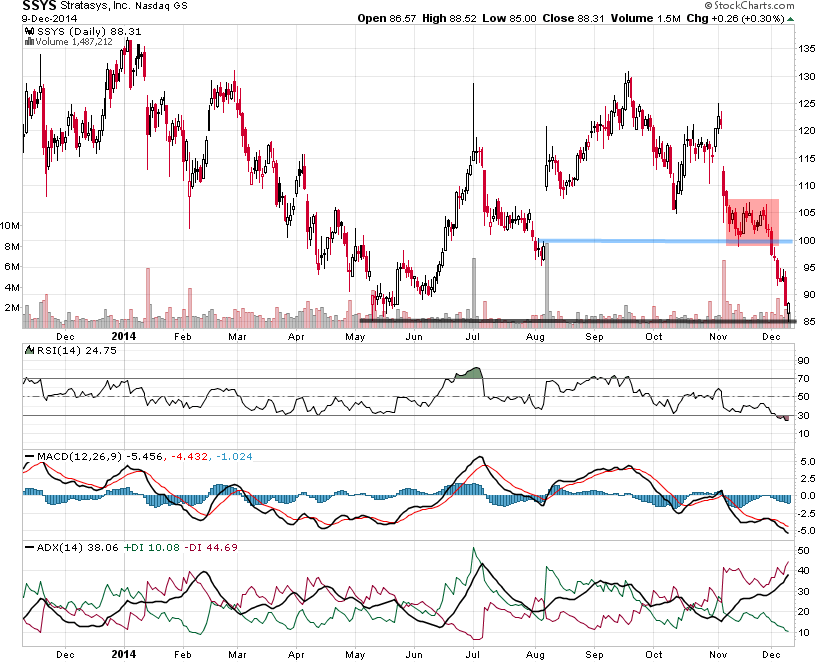Image resolution: width=815 pixels, height=662 pixels.
Task: Click the MACD(12,26,9) legend line marker
Action: click(x=28, y=457)
